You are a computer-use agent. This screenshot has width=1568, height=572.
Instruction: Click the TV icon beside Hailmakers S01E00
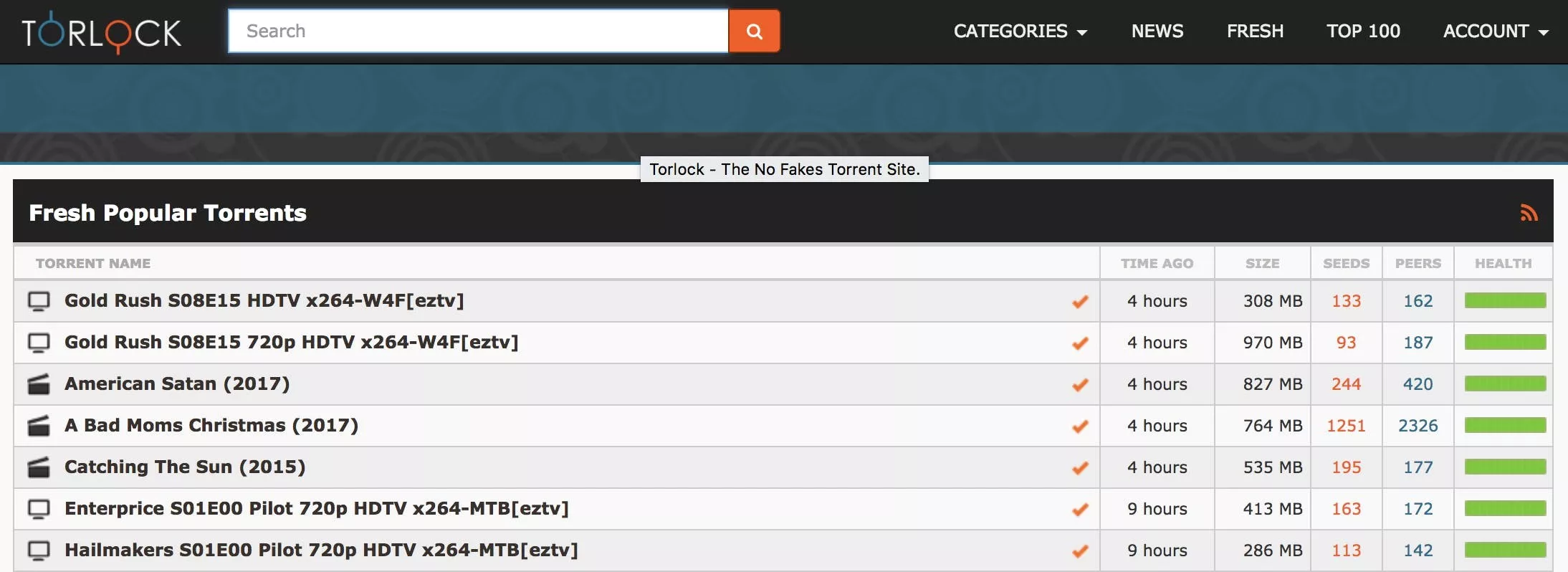click(39, 550)
